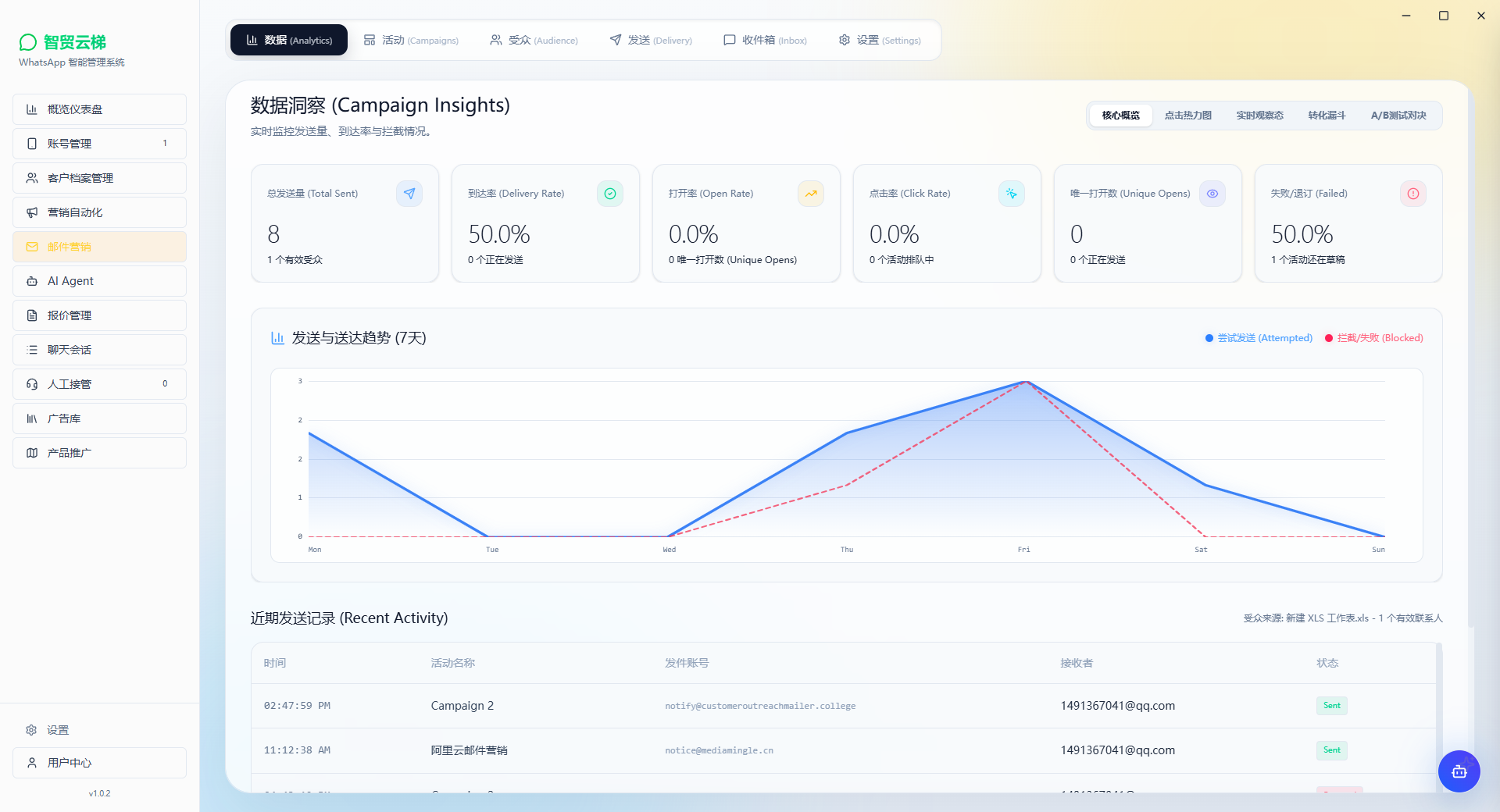Click the checkmark icon in Delivery Rate card
Screen dimensions: 1500x812
(x=610, y=194)
